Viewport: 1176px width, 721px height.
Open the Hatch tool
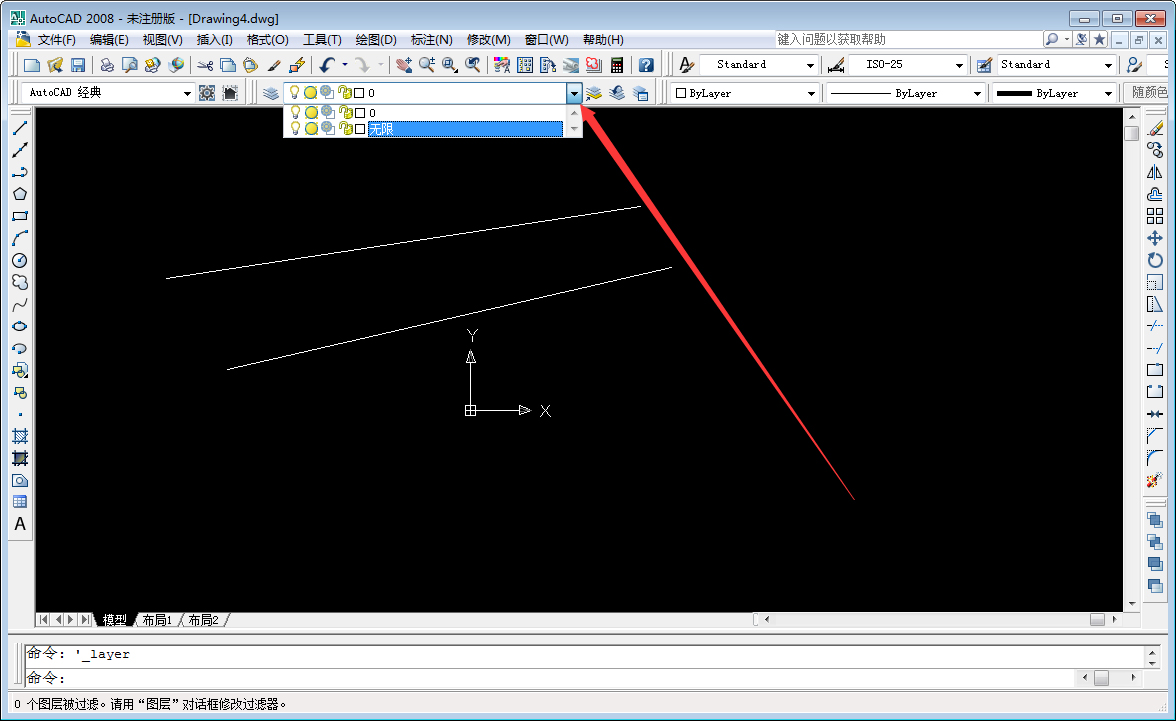[x=19, y=434]
